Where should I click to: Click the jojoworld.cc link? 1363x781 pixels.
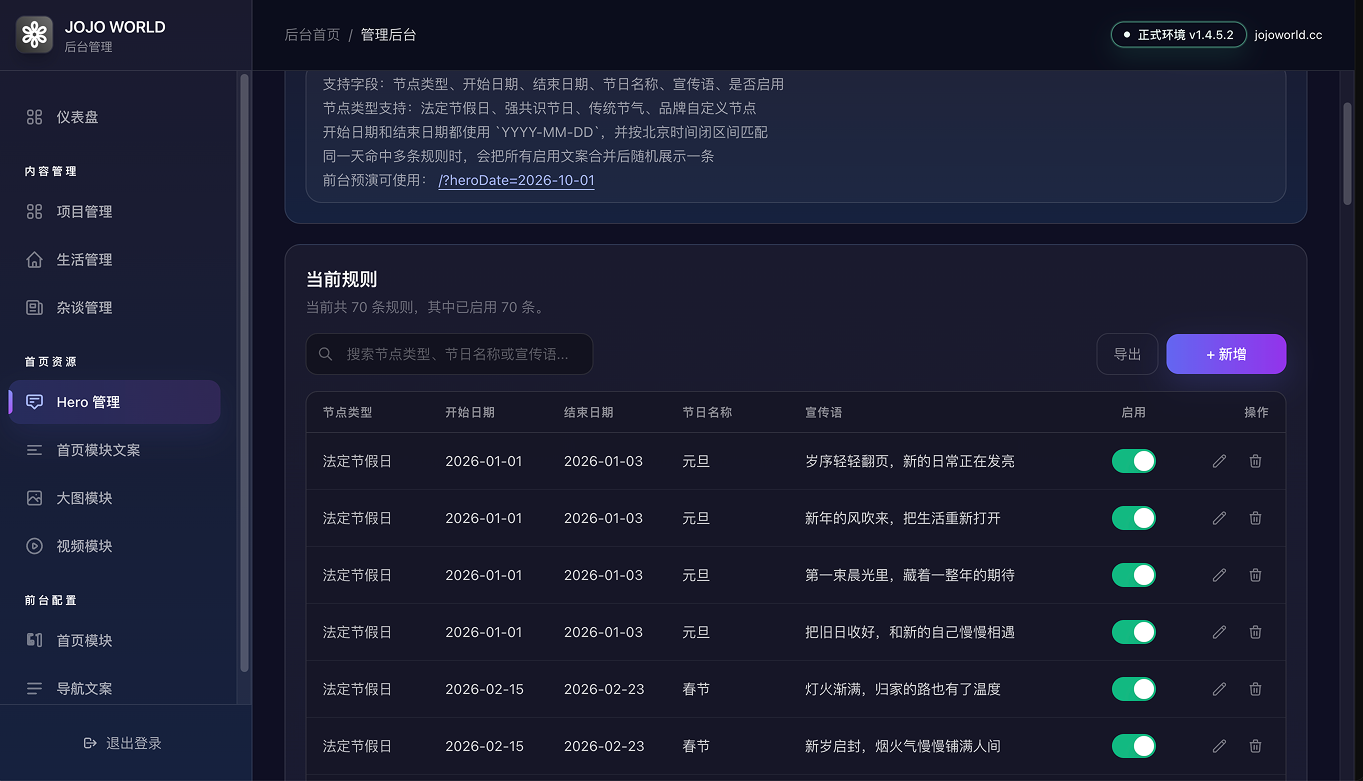coord(1288,35)
